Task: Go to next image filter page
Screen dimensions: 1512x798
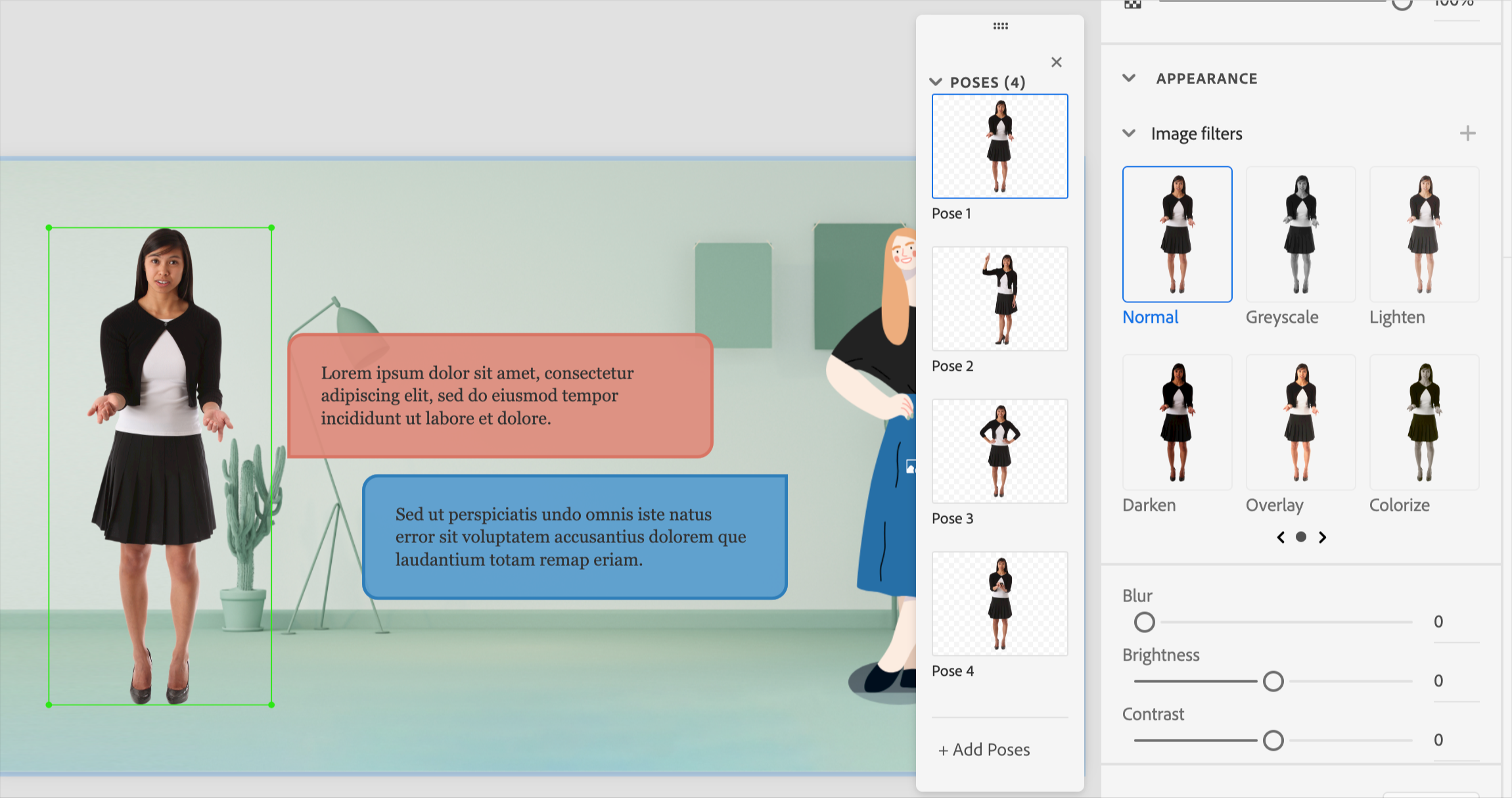Action: [x=1322, y=538]
